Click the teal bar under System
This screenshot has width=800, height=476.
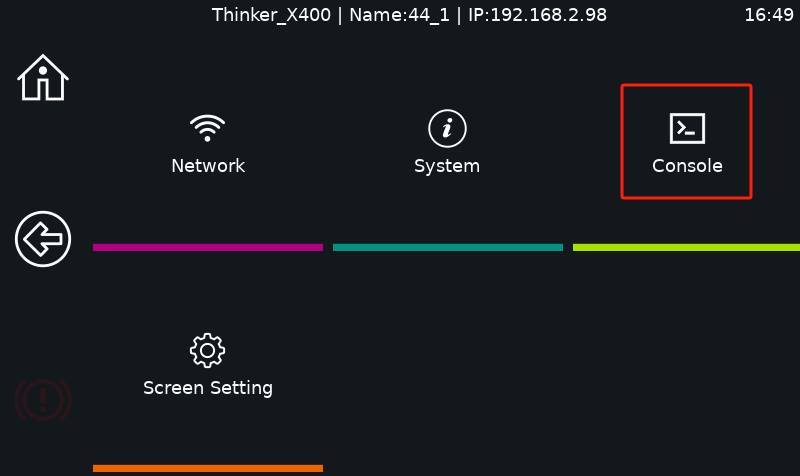click(x=448, y=247)
